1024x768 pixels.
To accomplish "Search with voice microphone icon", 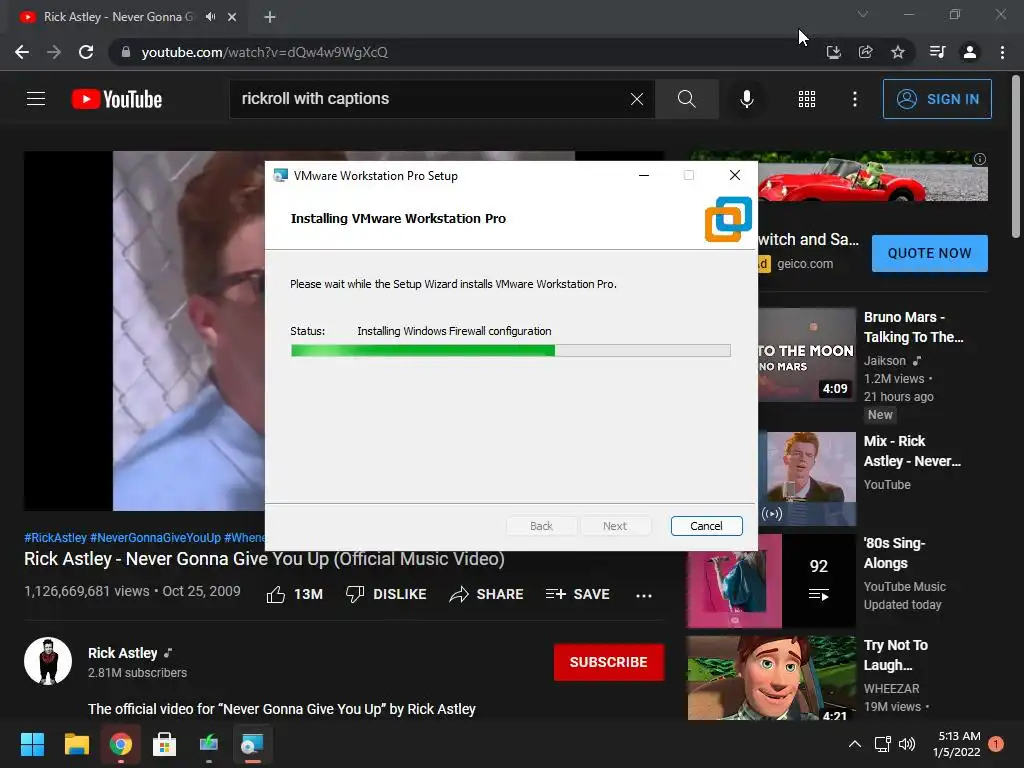I will [x=746, y=99].
